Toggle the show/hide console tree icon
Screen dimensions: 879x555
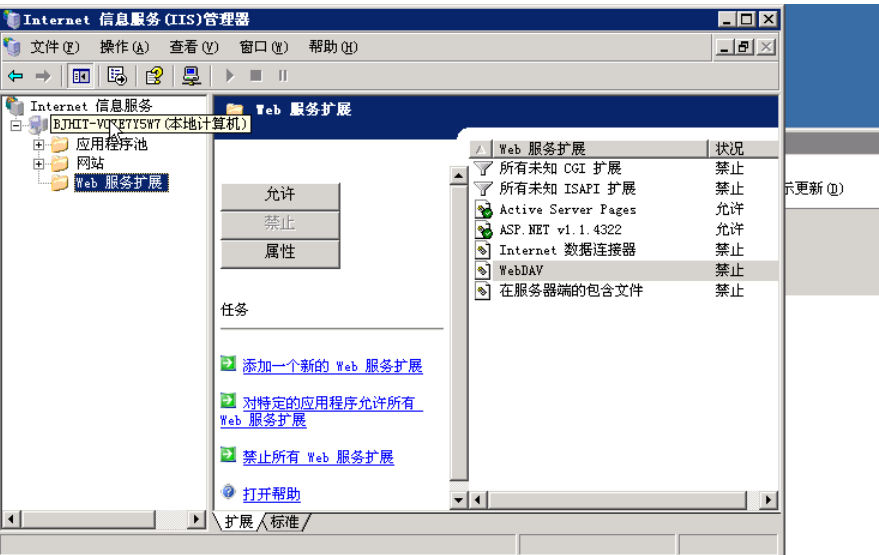coord(81,76)
